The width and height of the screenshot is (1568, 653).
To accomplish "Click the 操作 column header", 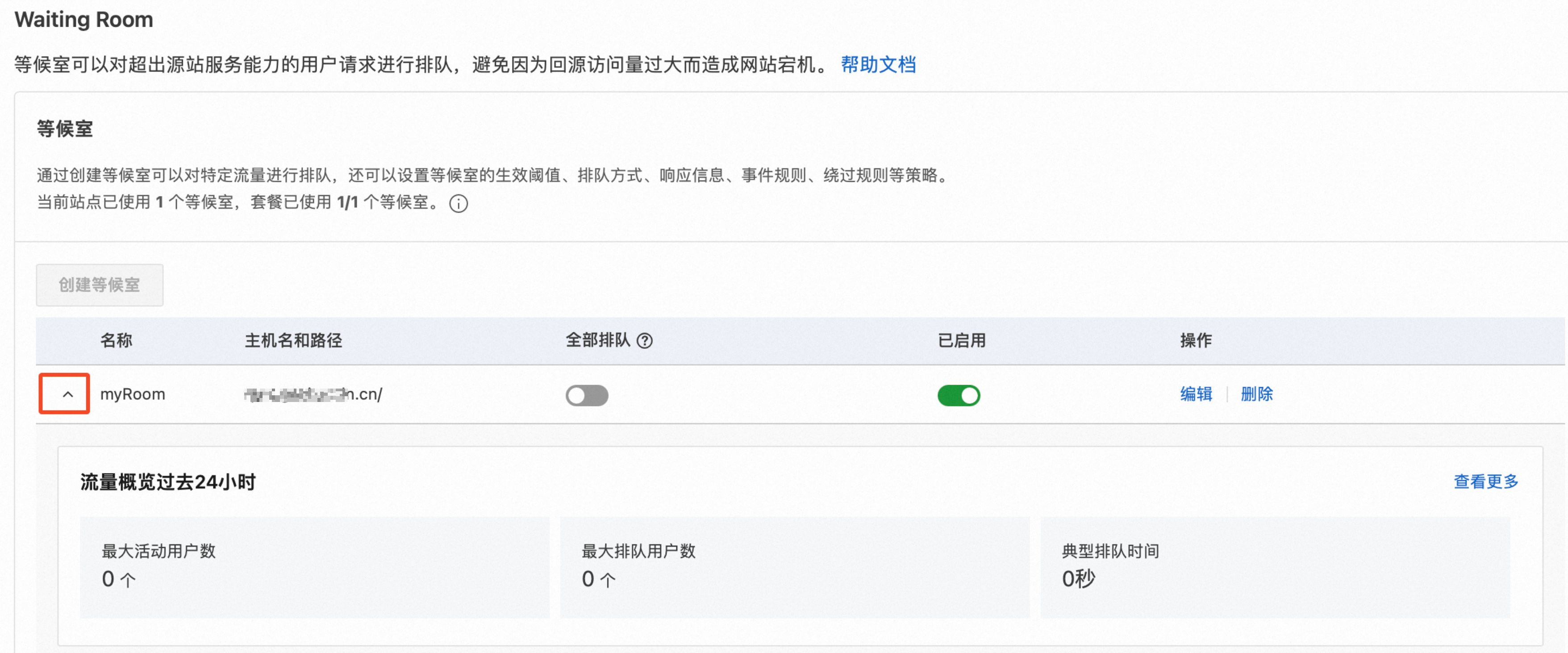I will point(1196,340).
